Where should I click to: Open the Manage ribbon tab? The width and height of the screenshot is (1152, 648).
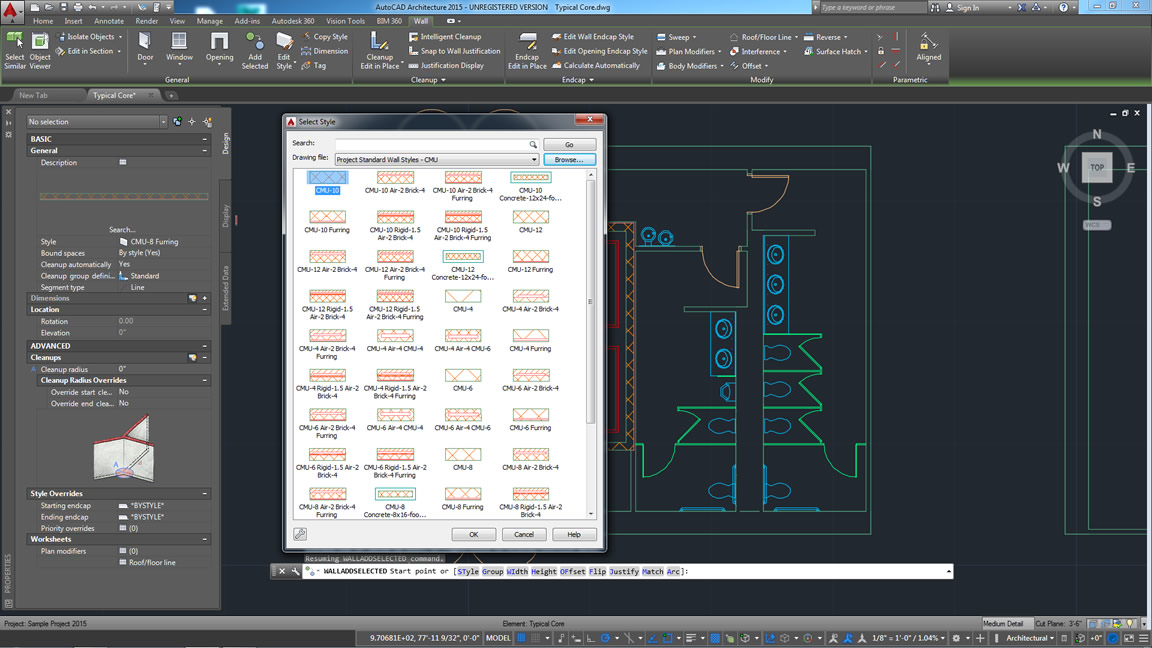click(x=209, y=21)
